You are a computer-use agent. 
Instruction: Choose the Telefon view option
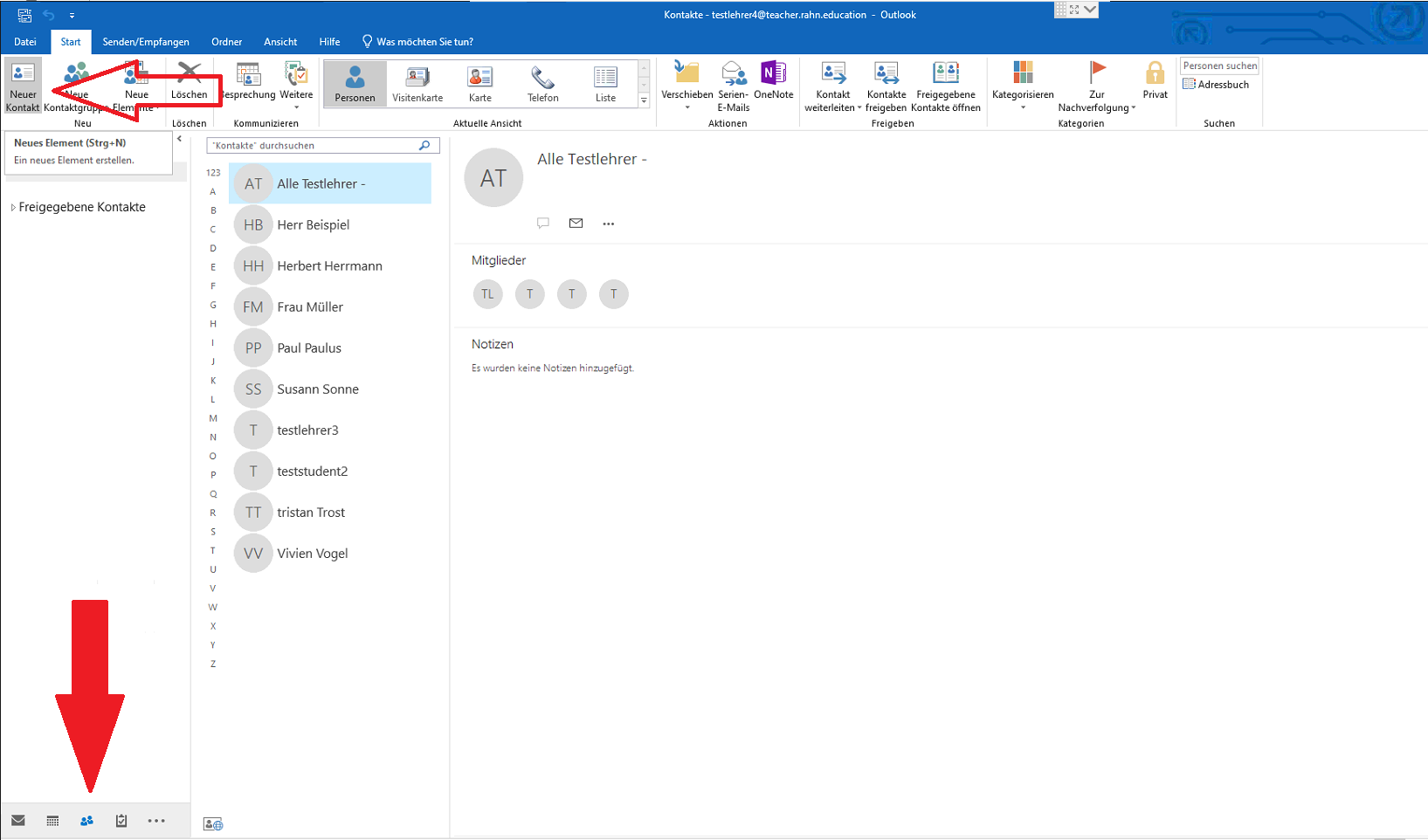click(542, 85)
